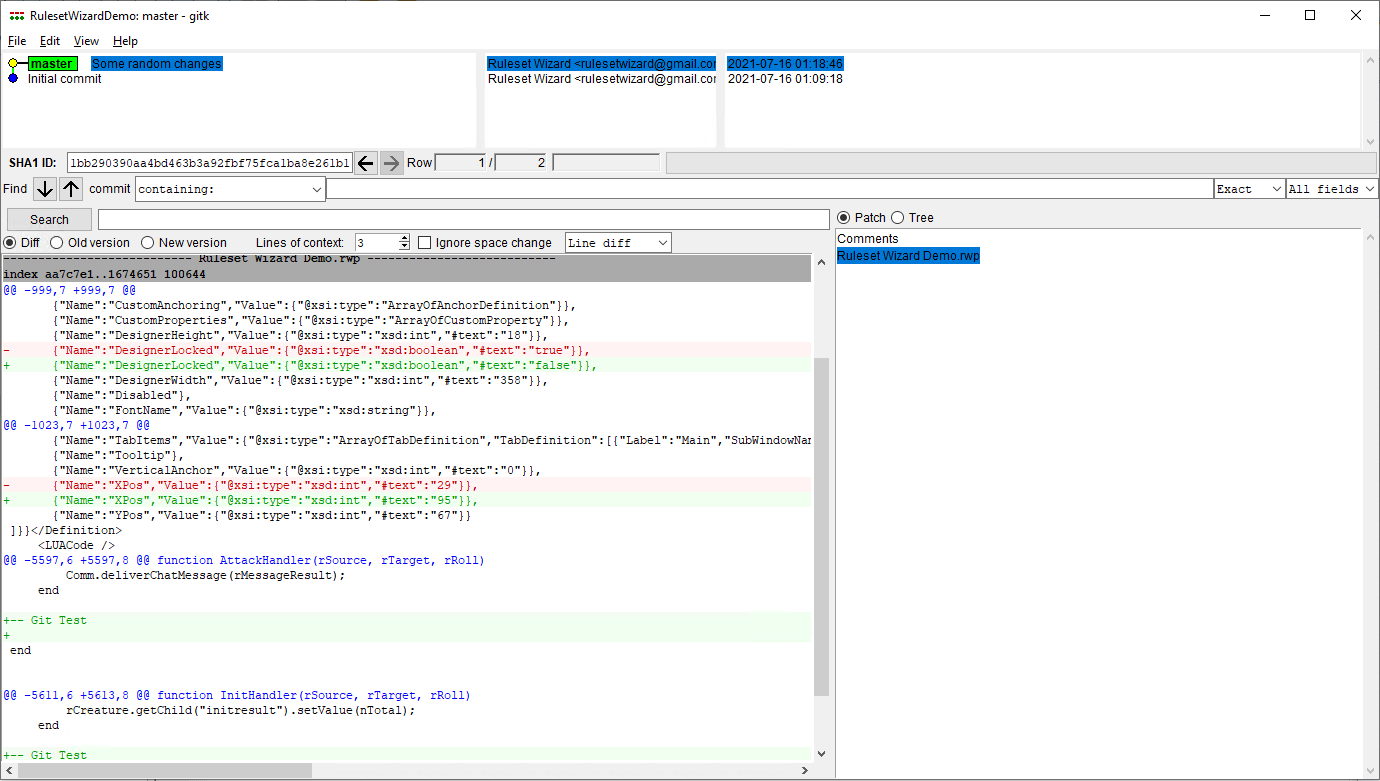Increment the Lines of context value
The width and height of the screenshot is (1380, 781).
click(x=404, y=237)
